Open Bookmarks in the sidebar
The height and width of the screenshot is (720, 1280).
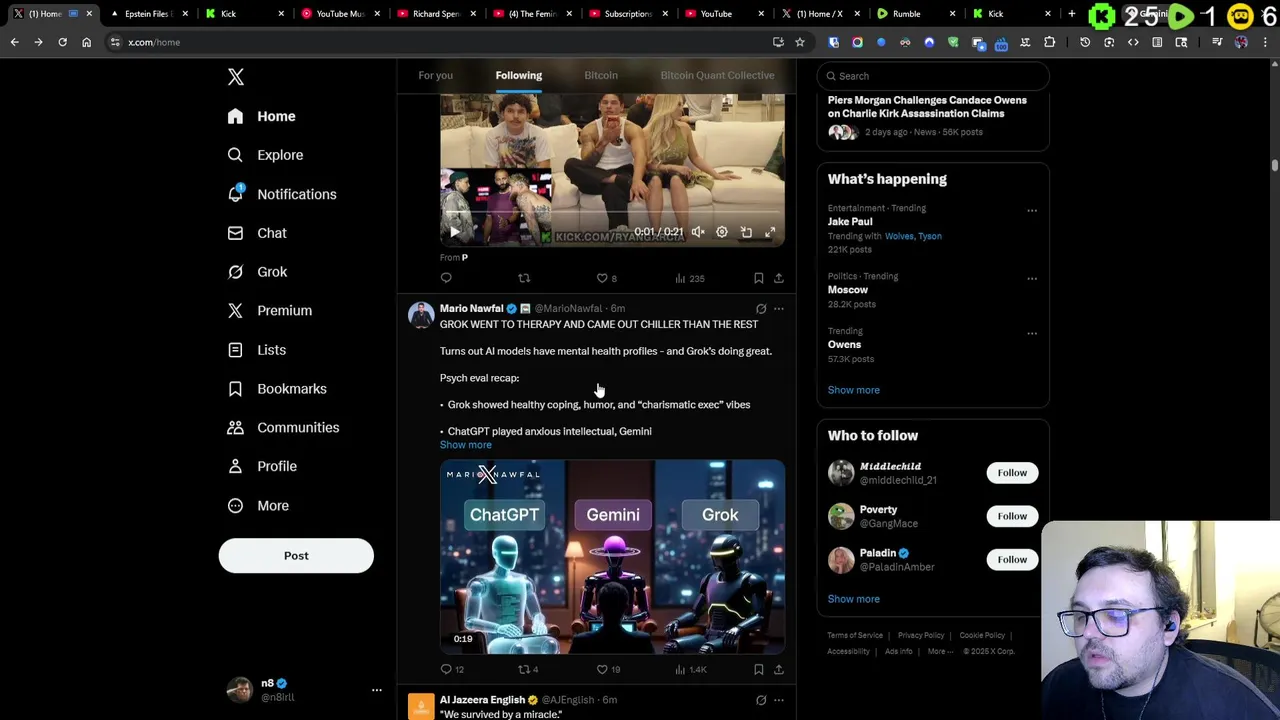pos(277,389)
